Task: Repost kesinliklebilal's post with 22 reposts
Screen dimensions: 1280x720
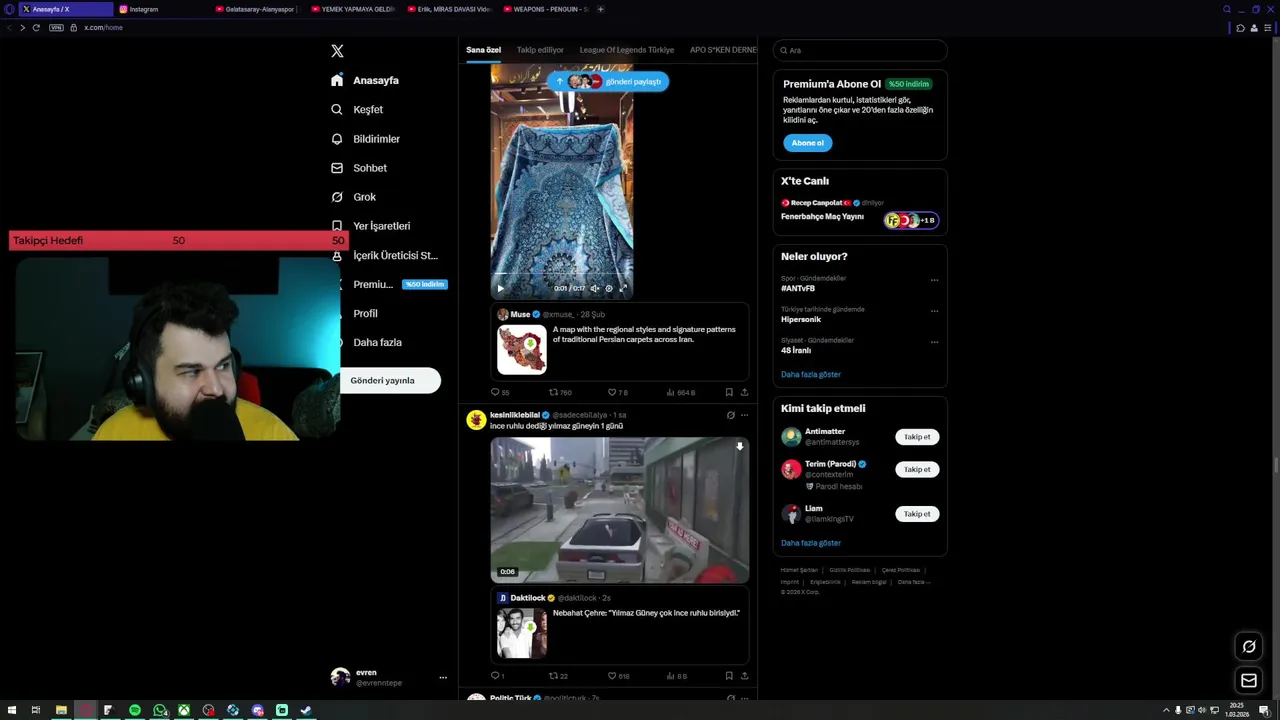Action: point(558,676)
